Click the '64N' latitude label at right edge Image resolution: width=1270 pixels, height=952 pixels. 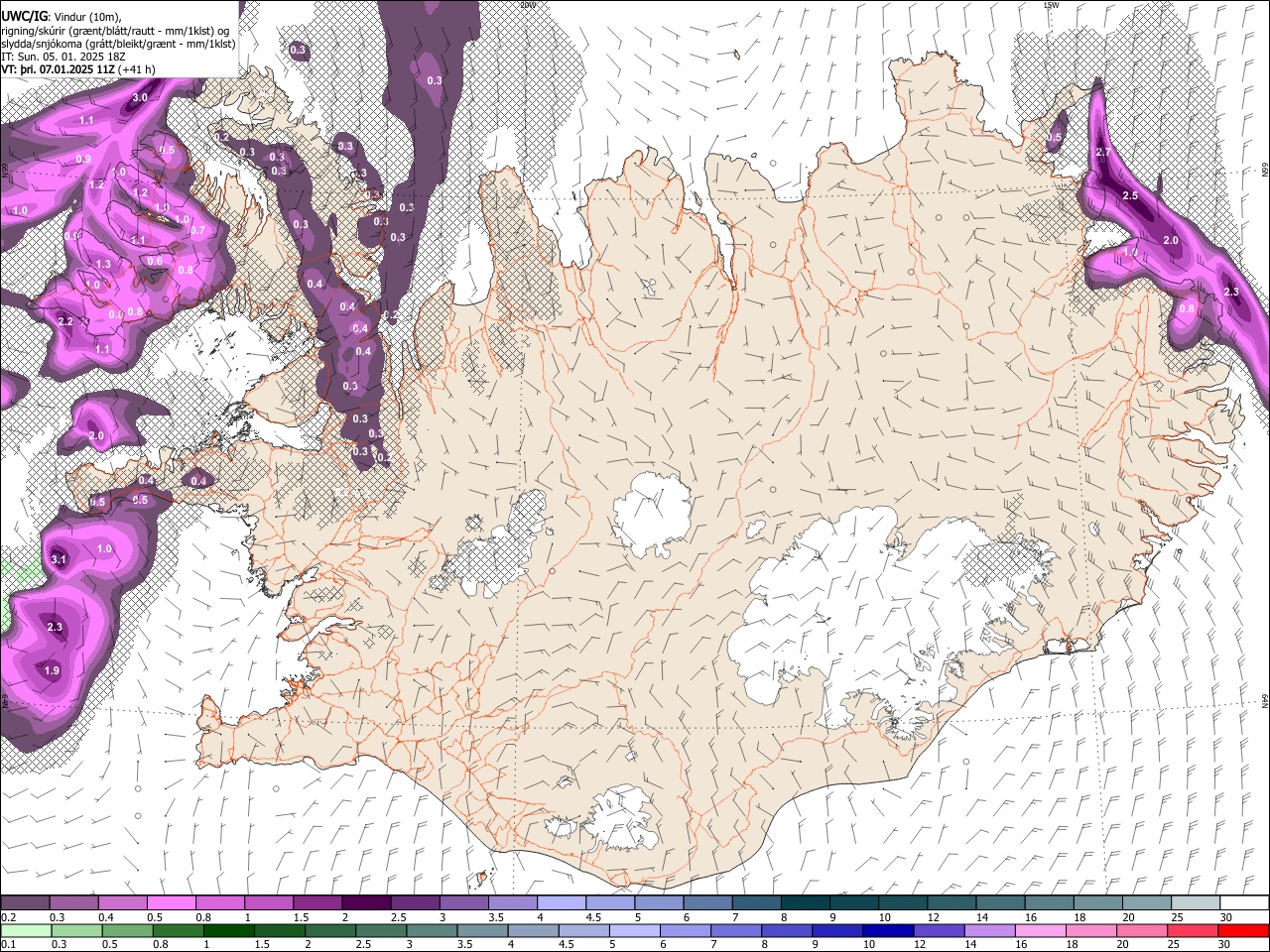[1265, 701]
